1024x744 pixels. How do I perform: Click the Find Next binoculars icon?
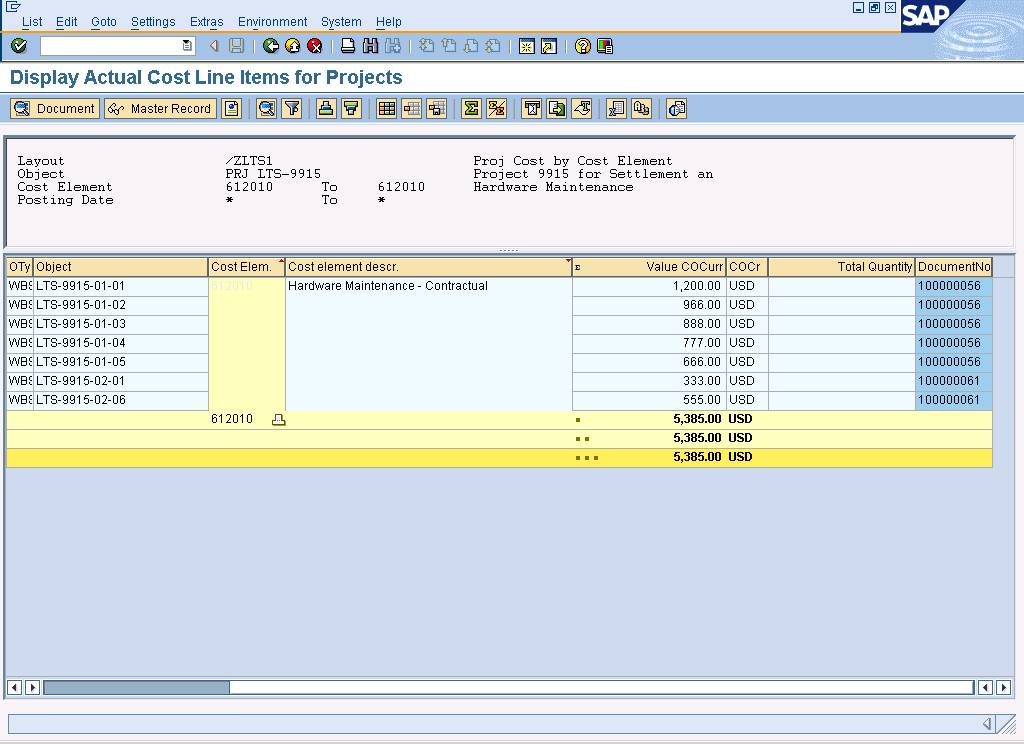tap(392, 46)
